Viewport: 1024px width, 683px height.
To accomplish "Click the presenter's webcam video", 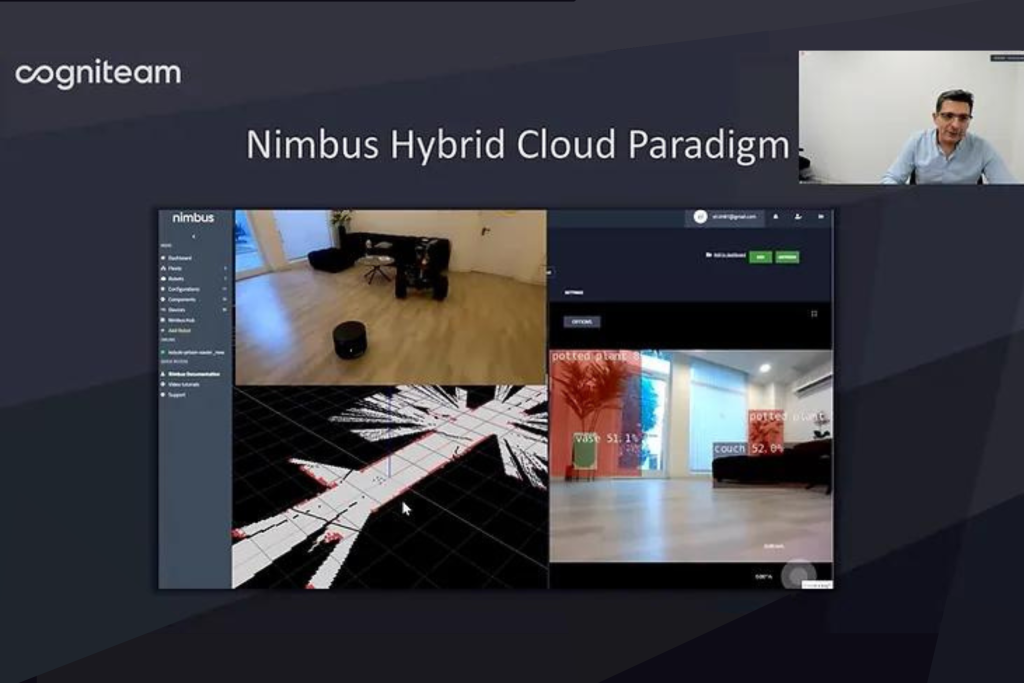I will click(x=912, y=118).
